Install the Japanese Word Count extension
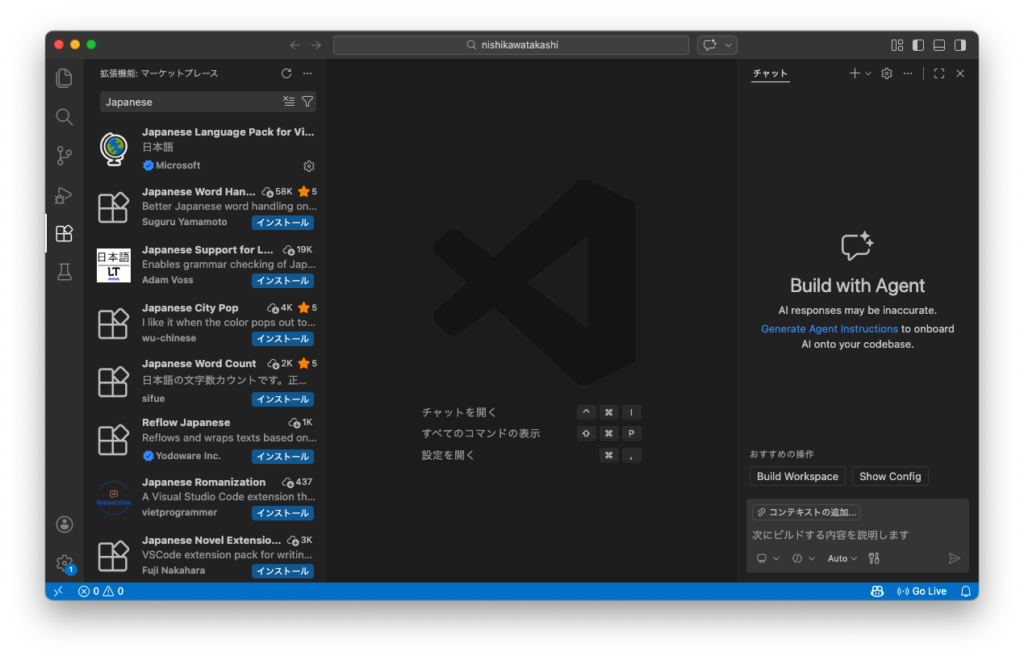 (x=282, y=399)
